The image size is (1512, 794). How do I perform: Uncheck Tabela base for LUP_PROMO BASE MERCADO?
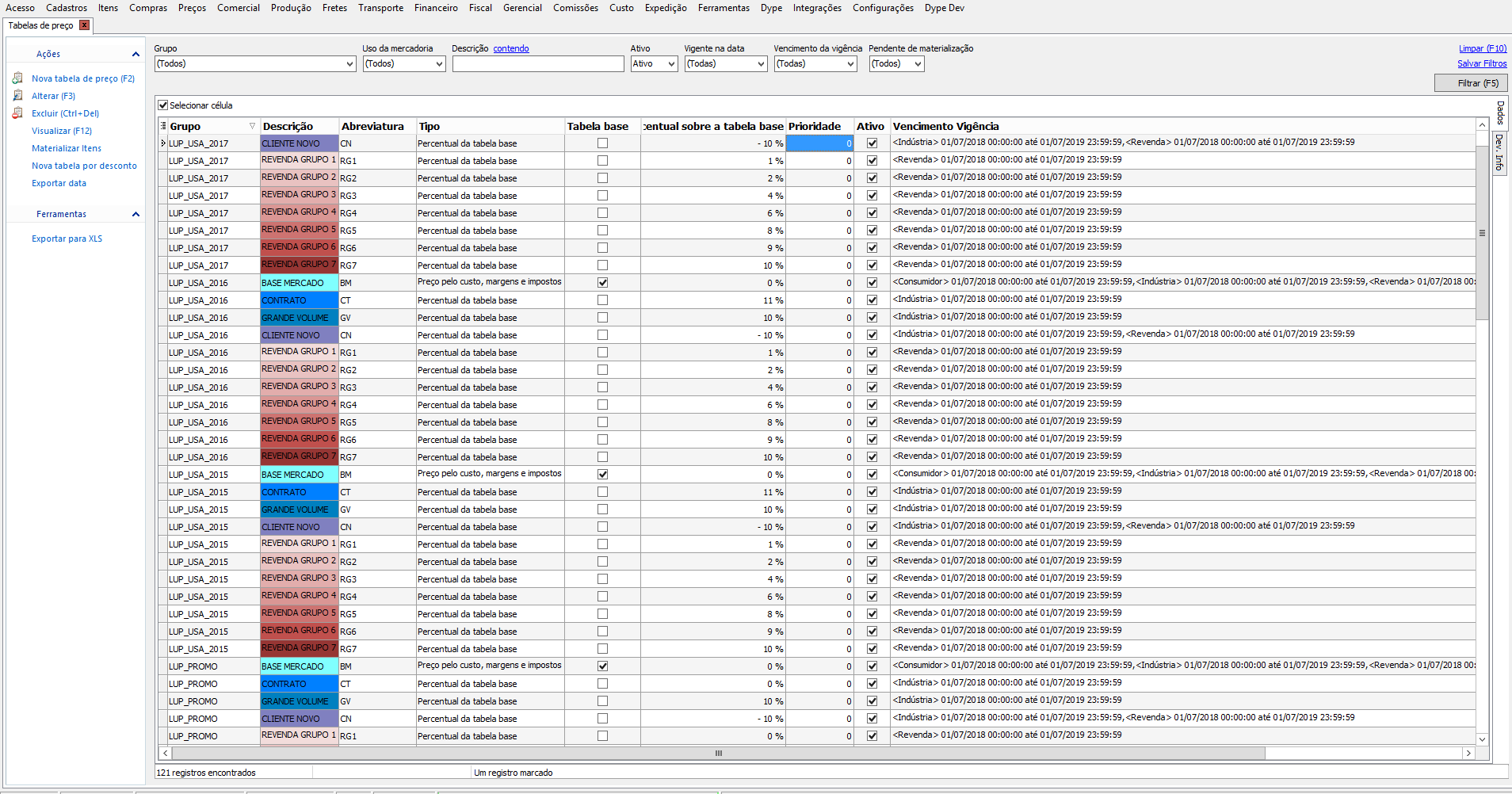click(602, 666)
